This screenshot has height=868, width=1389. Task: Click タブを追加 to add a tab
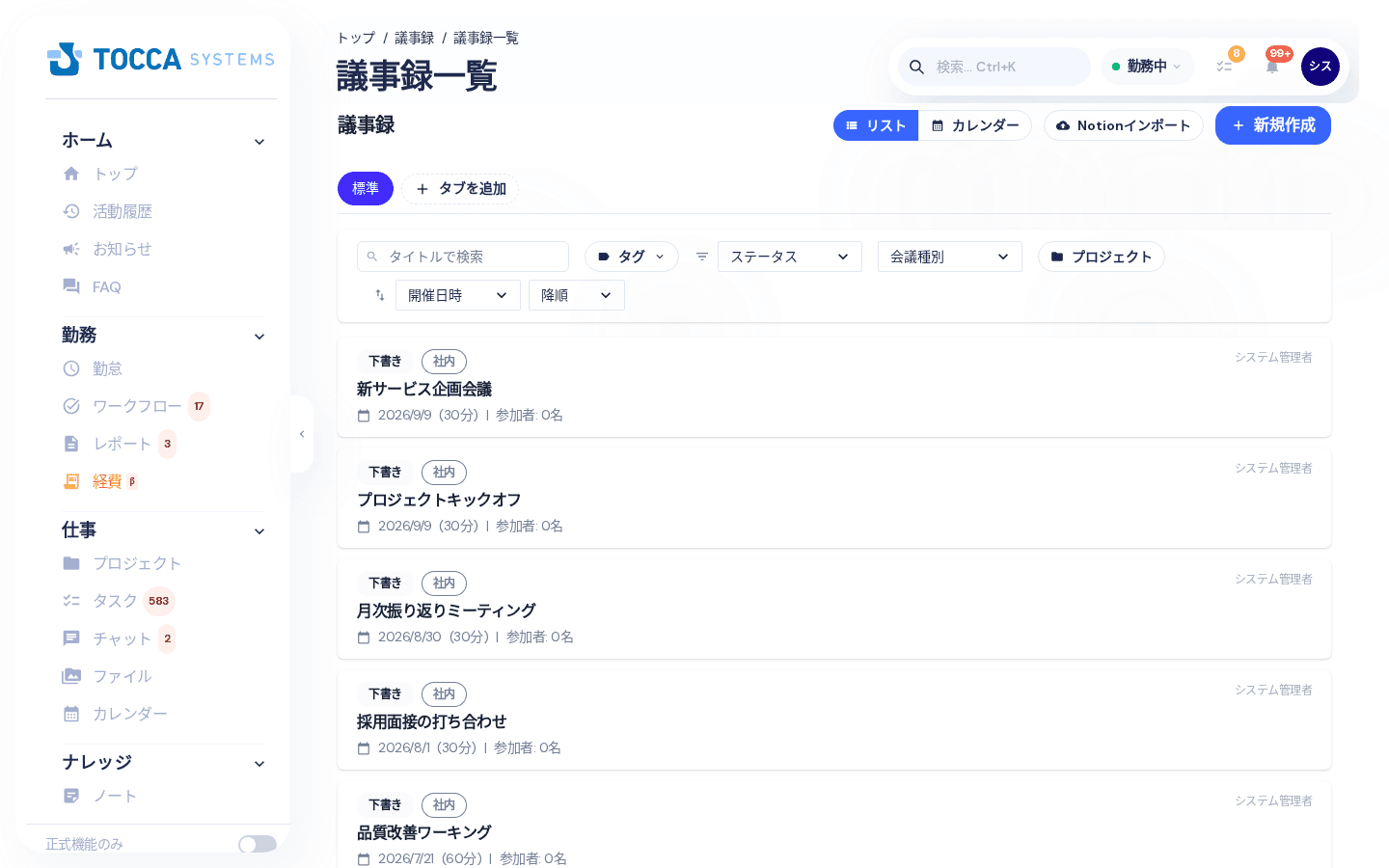[461, 189]
